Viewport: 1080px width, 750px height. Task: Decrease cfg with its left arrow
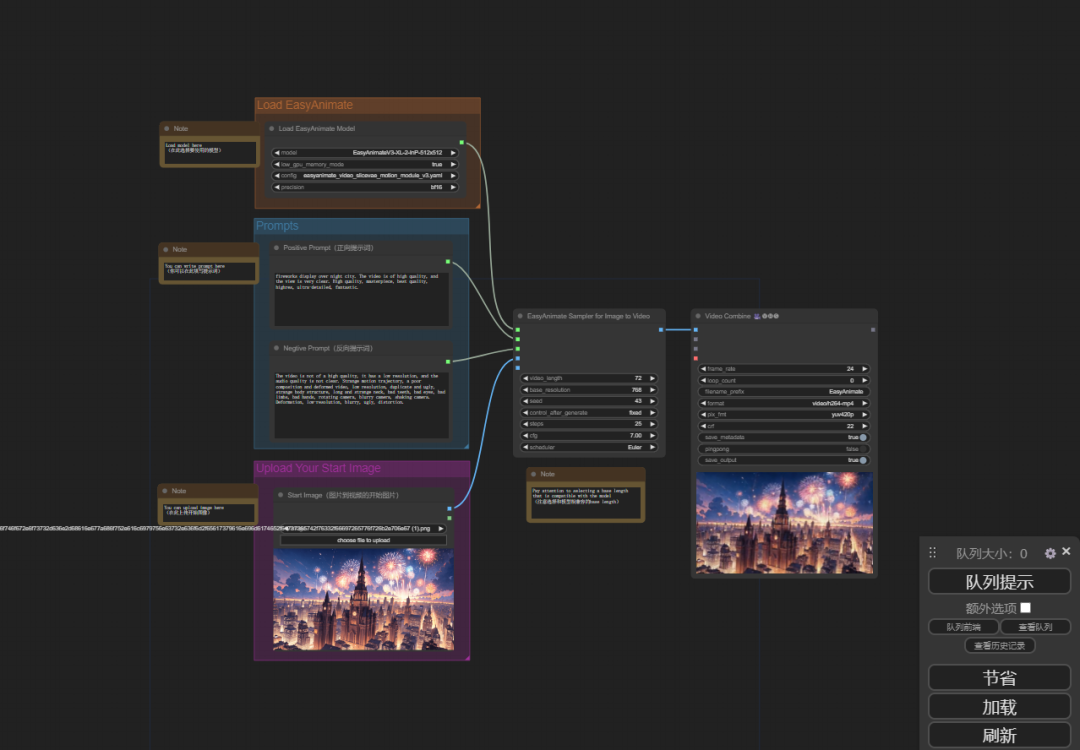(526, 435)
